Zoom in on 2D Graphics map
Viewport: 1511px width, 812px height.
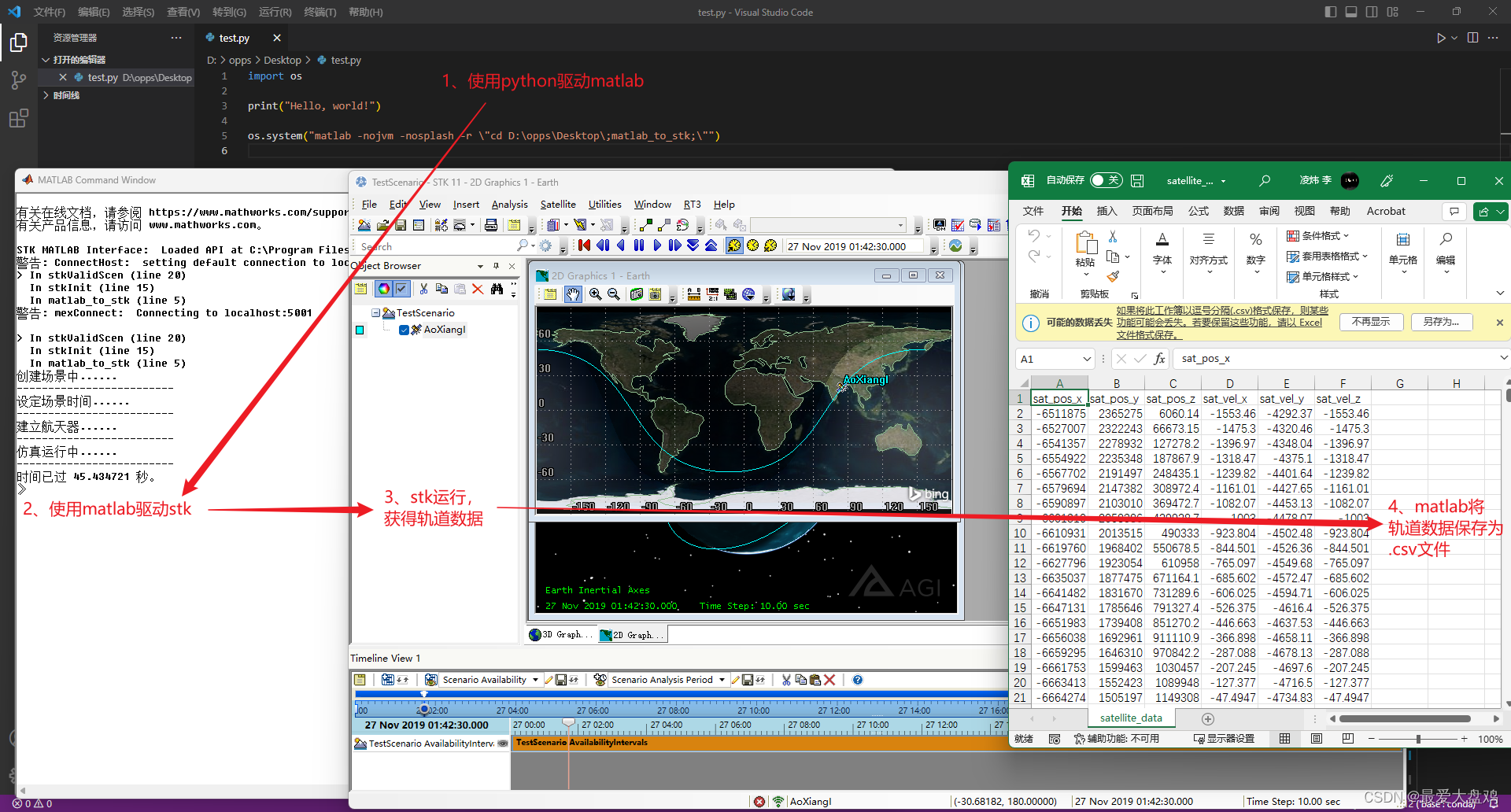coord(595,294)
